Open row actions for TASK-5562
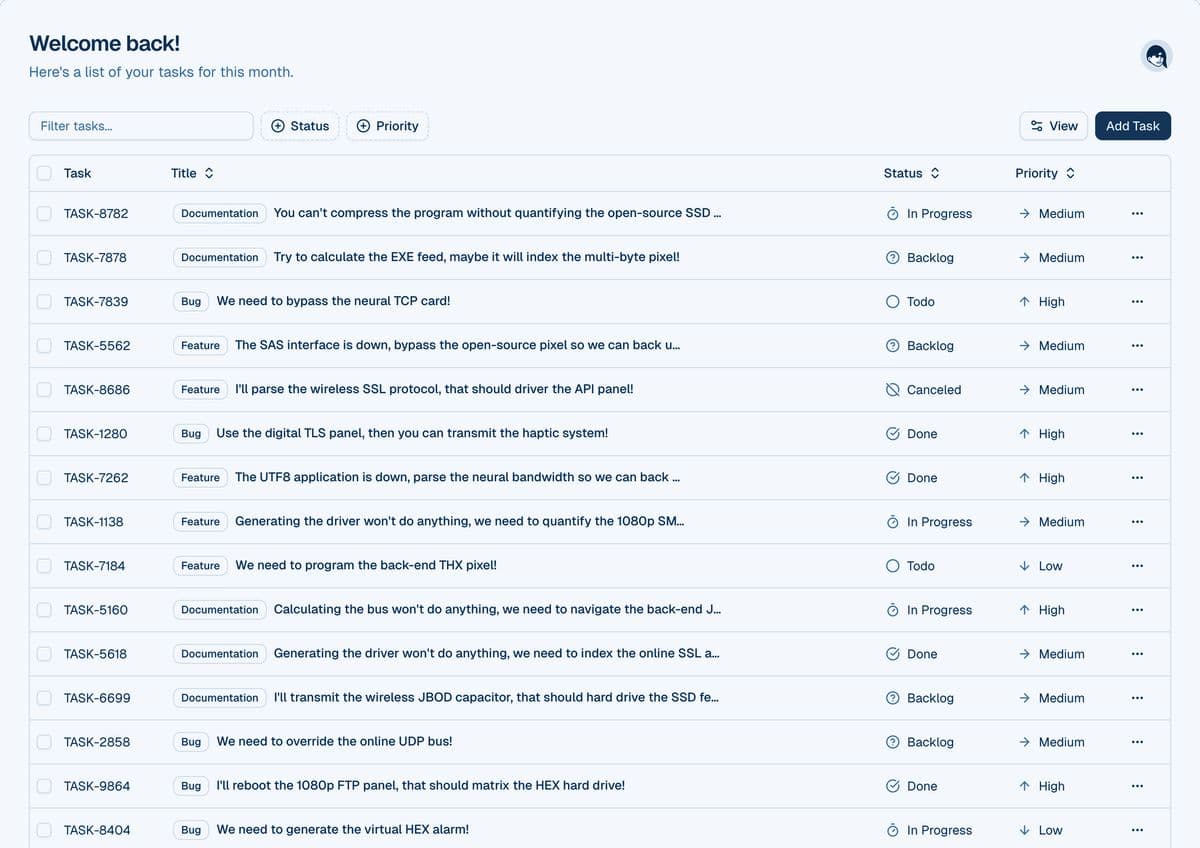1200x848 pixels. tap(1137, 345)
